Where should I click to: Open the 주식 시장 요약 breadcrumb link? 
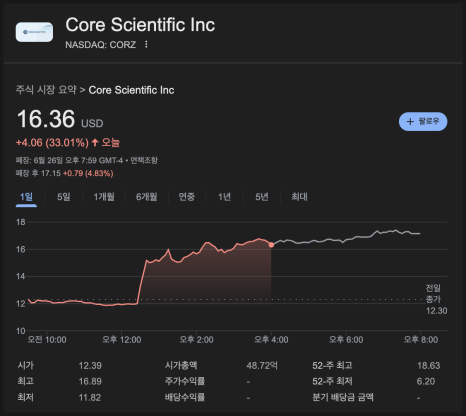pyautogui.click(x=46, y=90)
